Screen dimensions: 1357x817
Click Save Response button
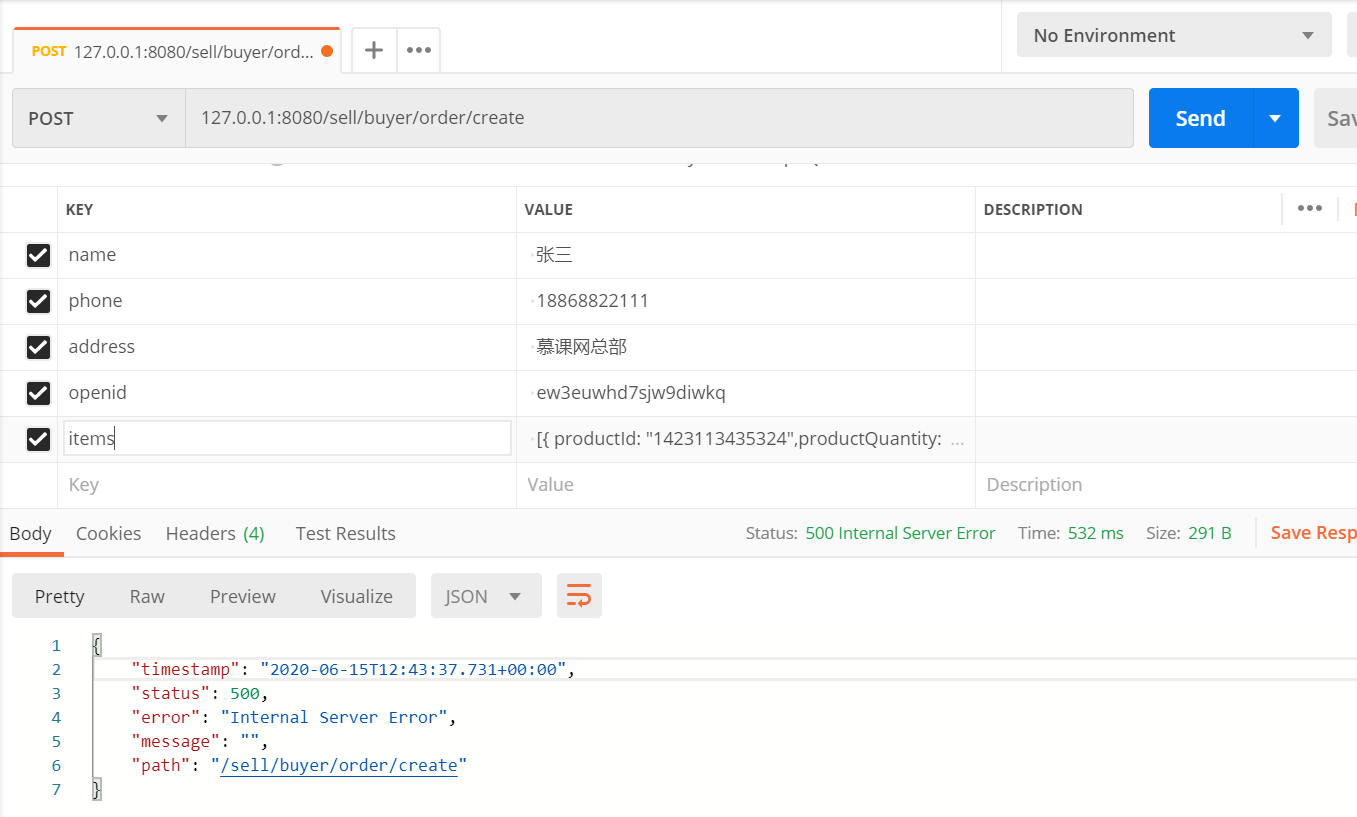(1313, 533)
